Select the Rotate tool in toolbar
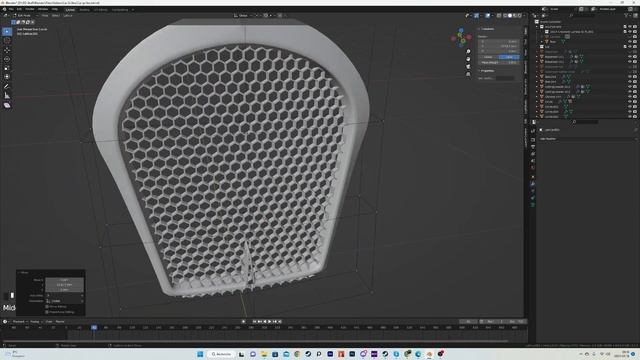This screenshot has height=360, width=640. (7, 59)
